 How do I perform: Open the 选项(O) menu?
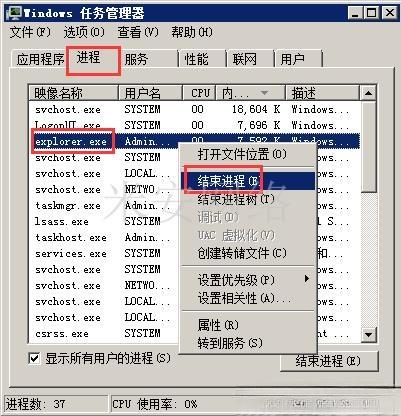(x=84, y=32)
